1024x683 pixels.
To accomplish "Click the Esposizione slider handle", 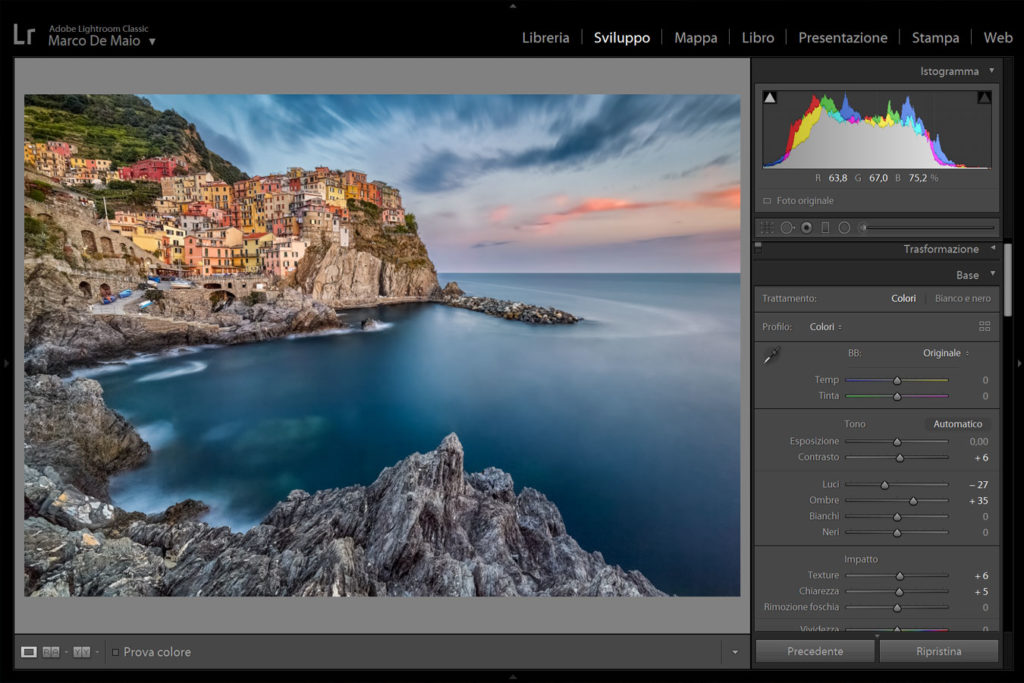I will (897, 441).
